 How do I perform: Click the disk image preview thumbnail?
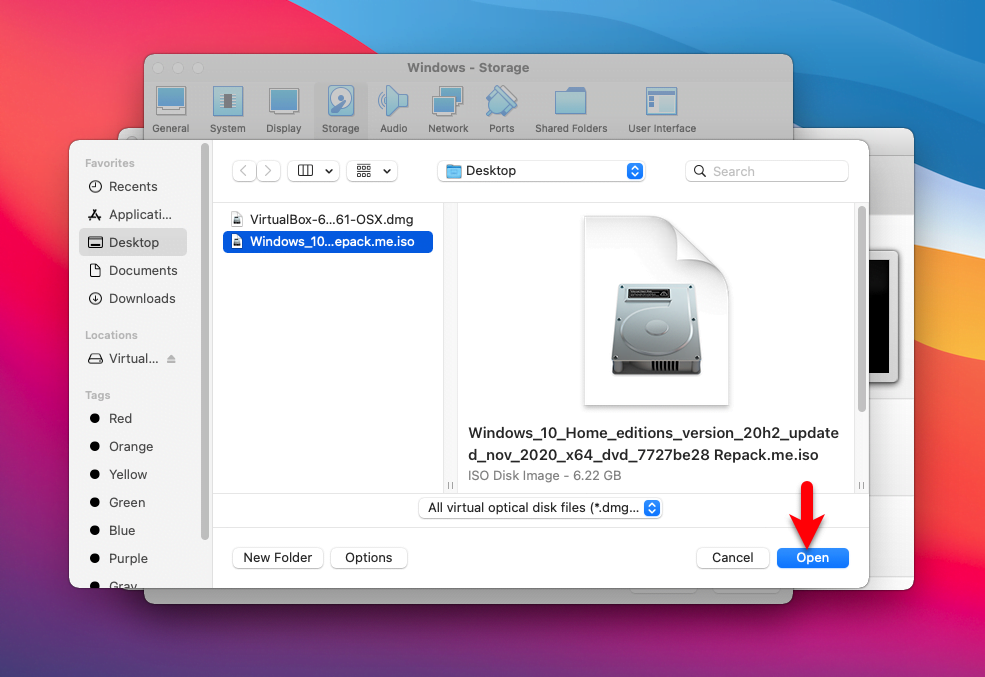pos(656,310)
